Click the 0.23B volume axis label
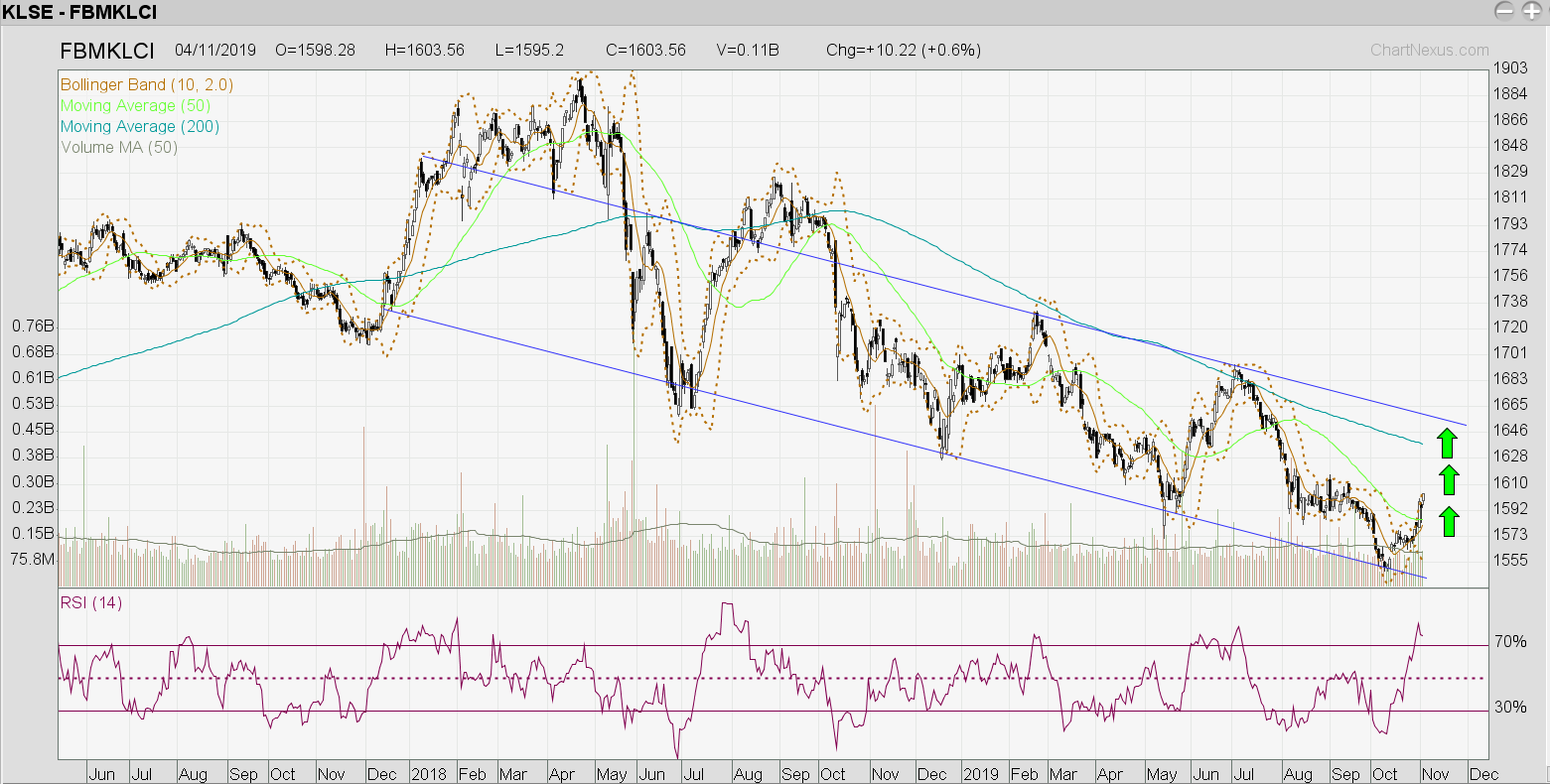This screenshot has height=784, width=1550. pyautogui.click(x=33, y=507)
